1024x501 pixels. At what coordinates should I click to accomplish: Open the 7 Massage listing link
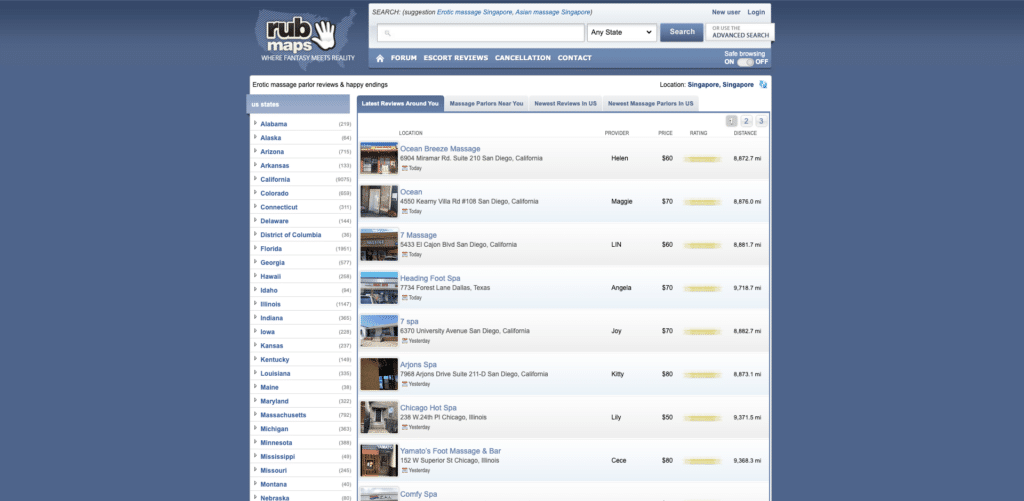[x=419, y=235]
